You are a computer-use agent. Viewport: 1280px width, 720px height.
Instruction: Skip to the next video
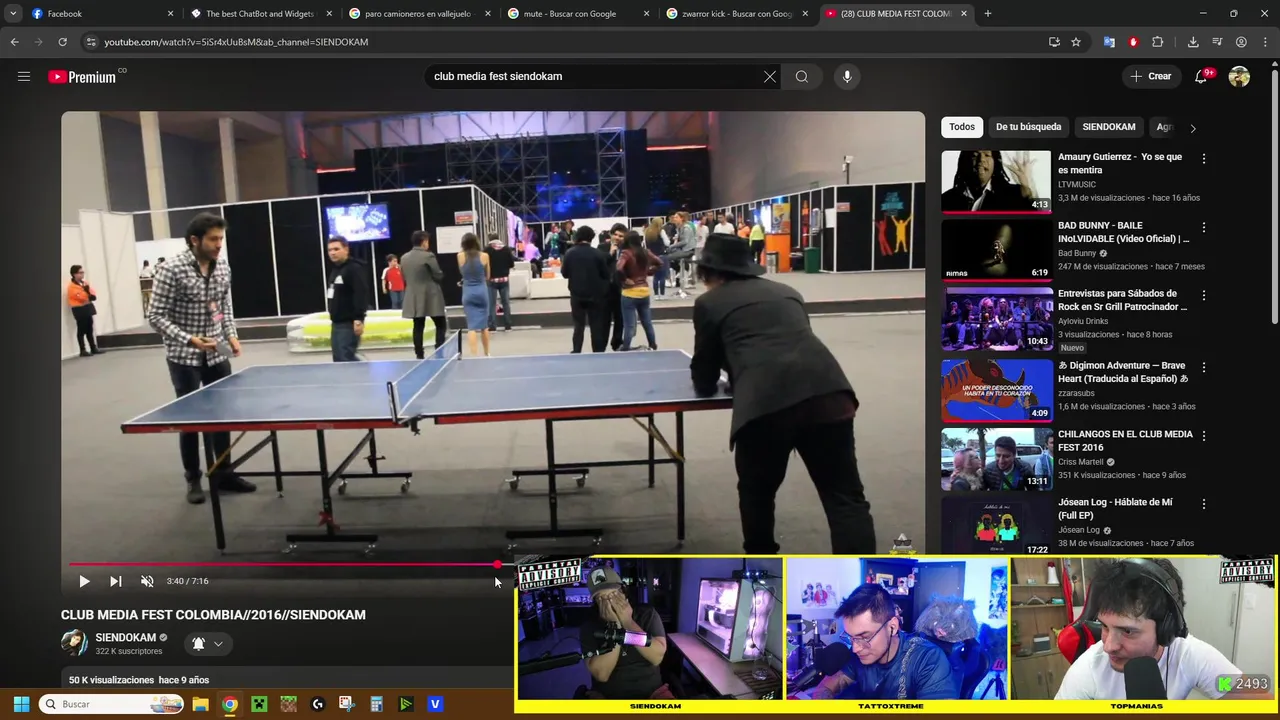[116, 581]
